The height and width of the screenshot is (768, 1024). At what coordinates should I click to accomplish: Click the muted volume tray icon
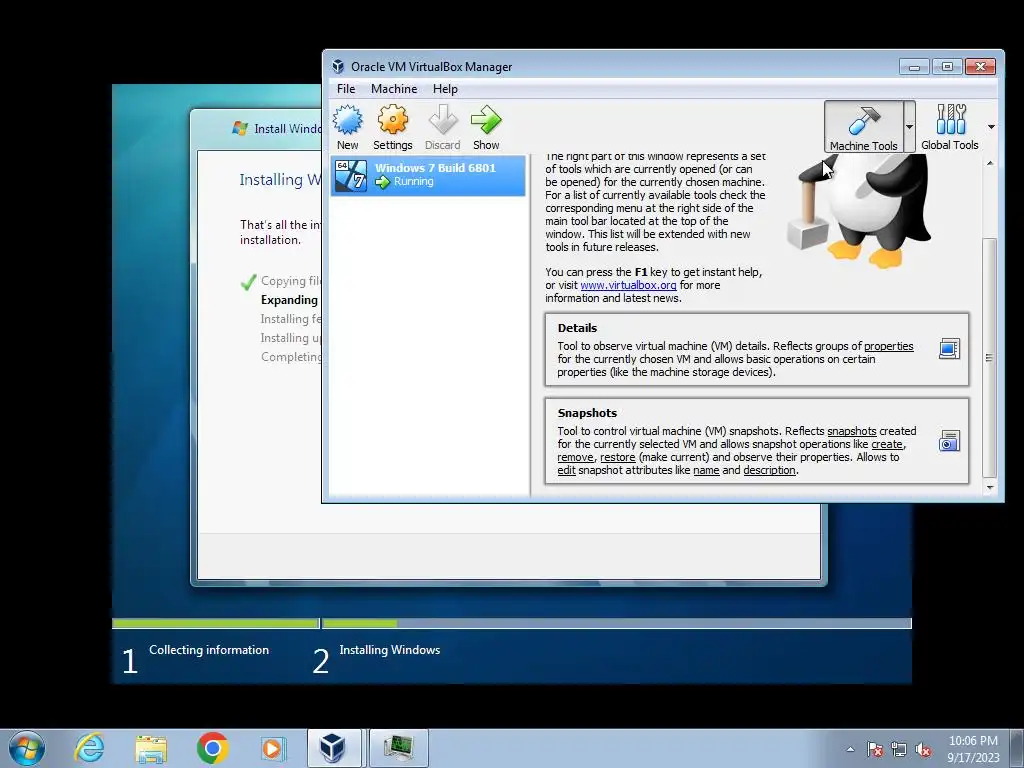(923, 749)
